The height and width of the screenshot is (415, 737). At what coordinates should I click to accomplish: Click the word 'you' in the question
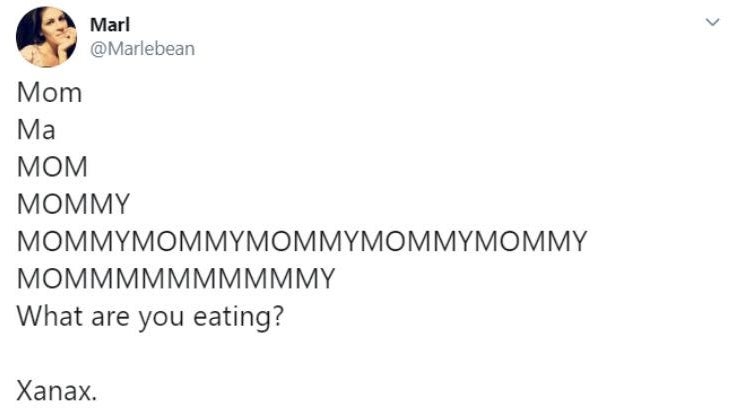point(161,318)
